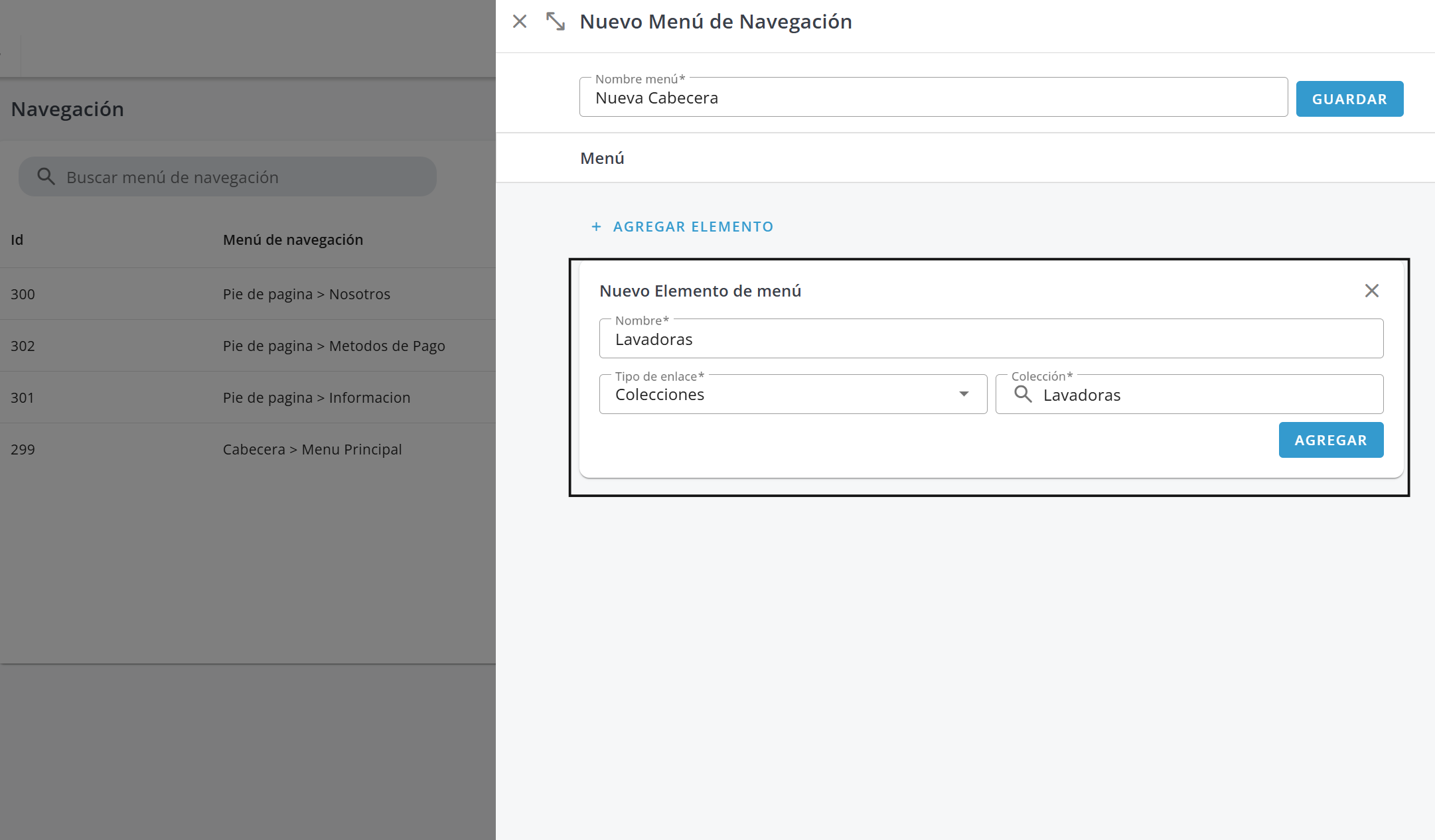Click AGREGAR ELEMENTO link
The image size is (1435, 840).
(693, 227)
